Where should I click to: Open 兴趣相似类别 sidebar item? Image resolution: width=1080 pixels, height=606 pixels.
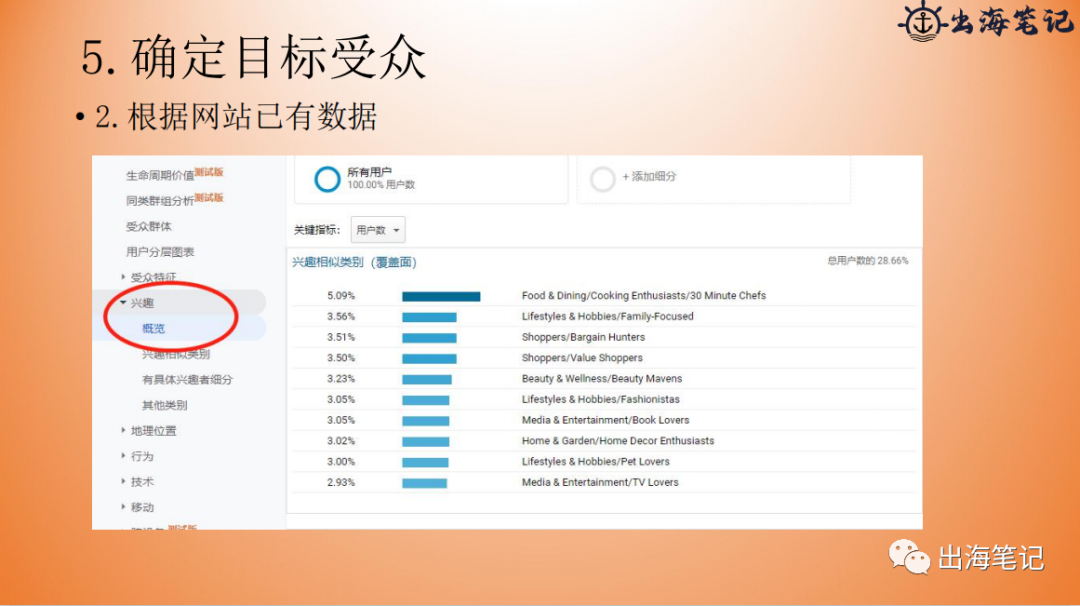(x=176, y=354)
